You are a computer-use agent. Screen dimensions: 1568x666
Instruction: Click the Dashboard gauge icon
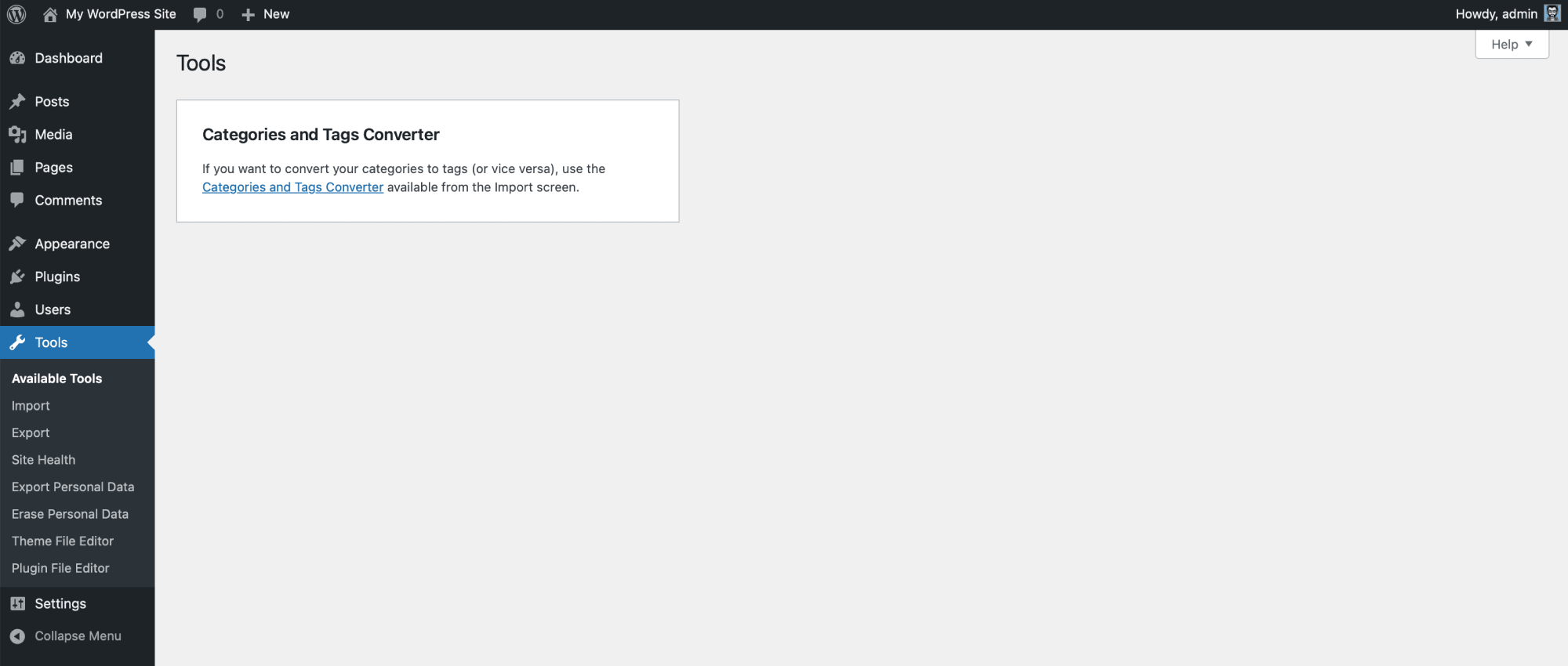click(x=17, y=58)
